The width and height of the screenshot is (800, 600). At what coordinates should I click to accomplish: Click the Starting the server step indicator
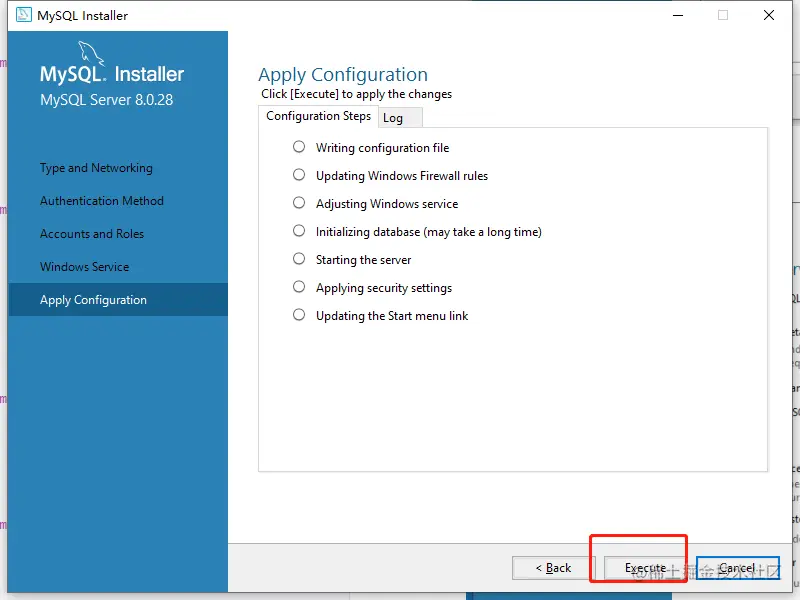(299, 259)
